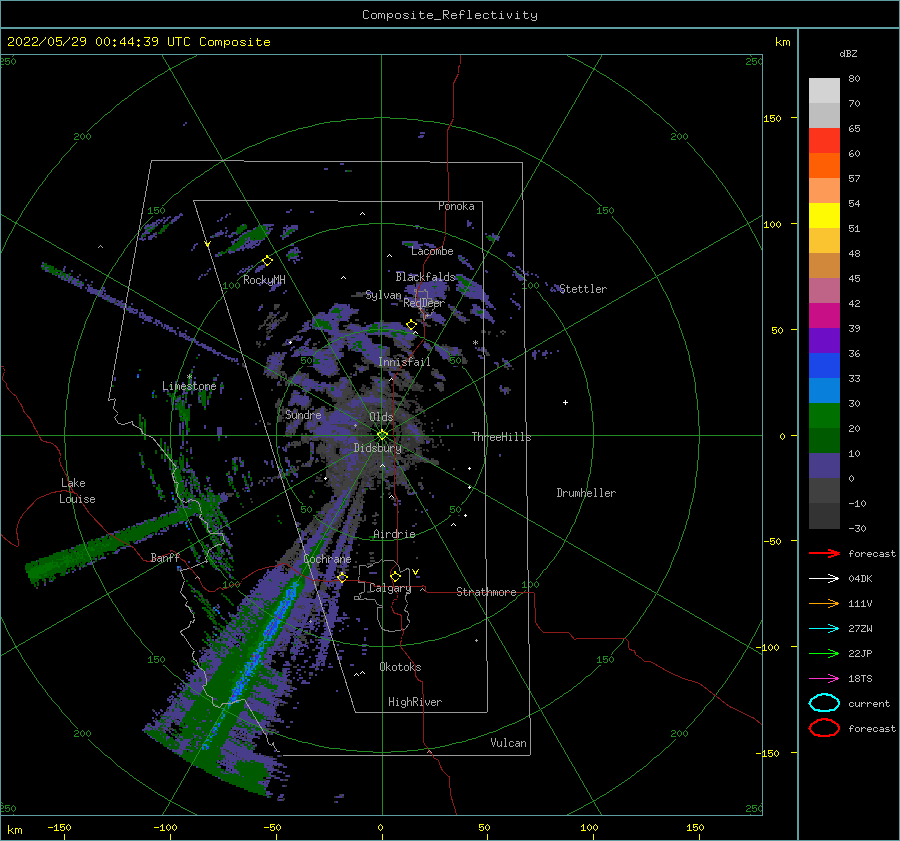
Task: Click the RedDeer label
Action: pyautogui.click(x=424, y=303)
